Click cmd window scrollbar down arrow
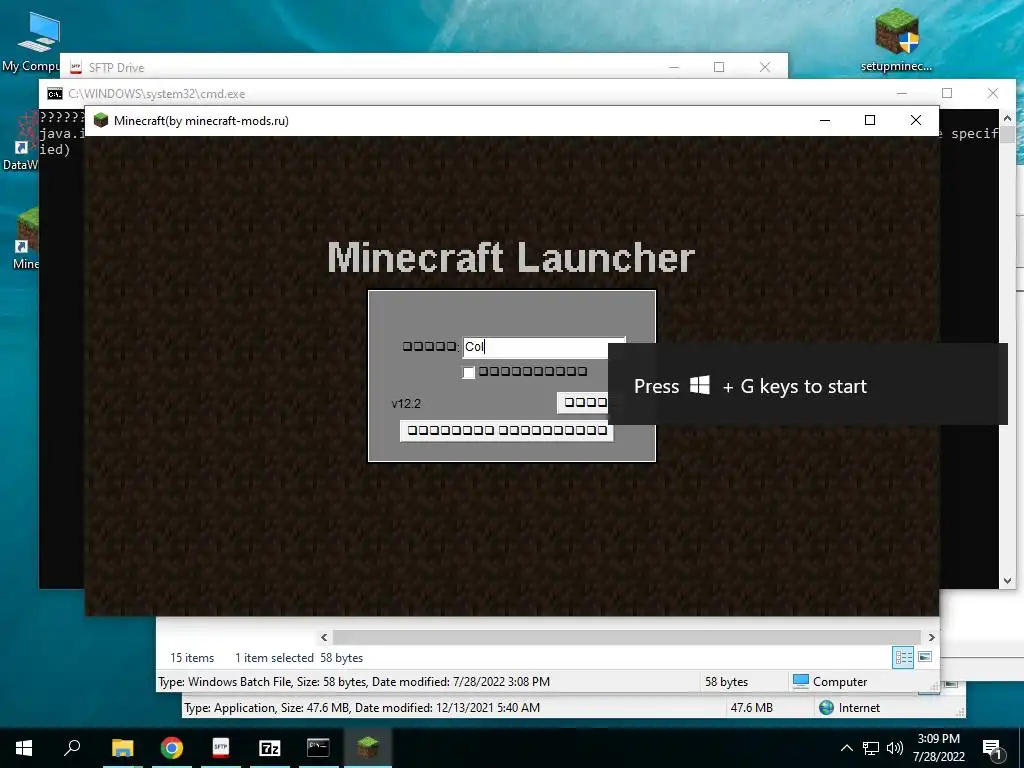Image resolution: width=1024 pixels, height=768 pixels. tap(1007, 580)
